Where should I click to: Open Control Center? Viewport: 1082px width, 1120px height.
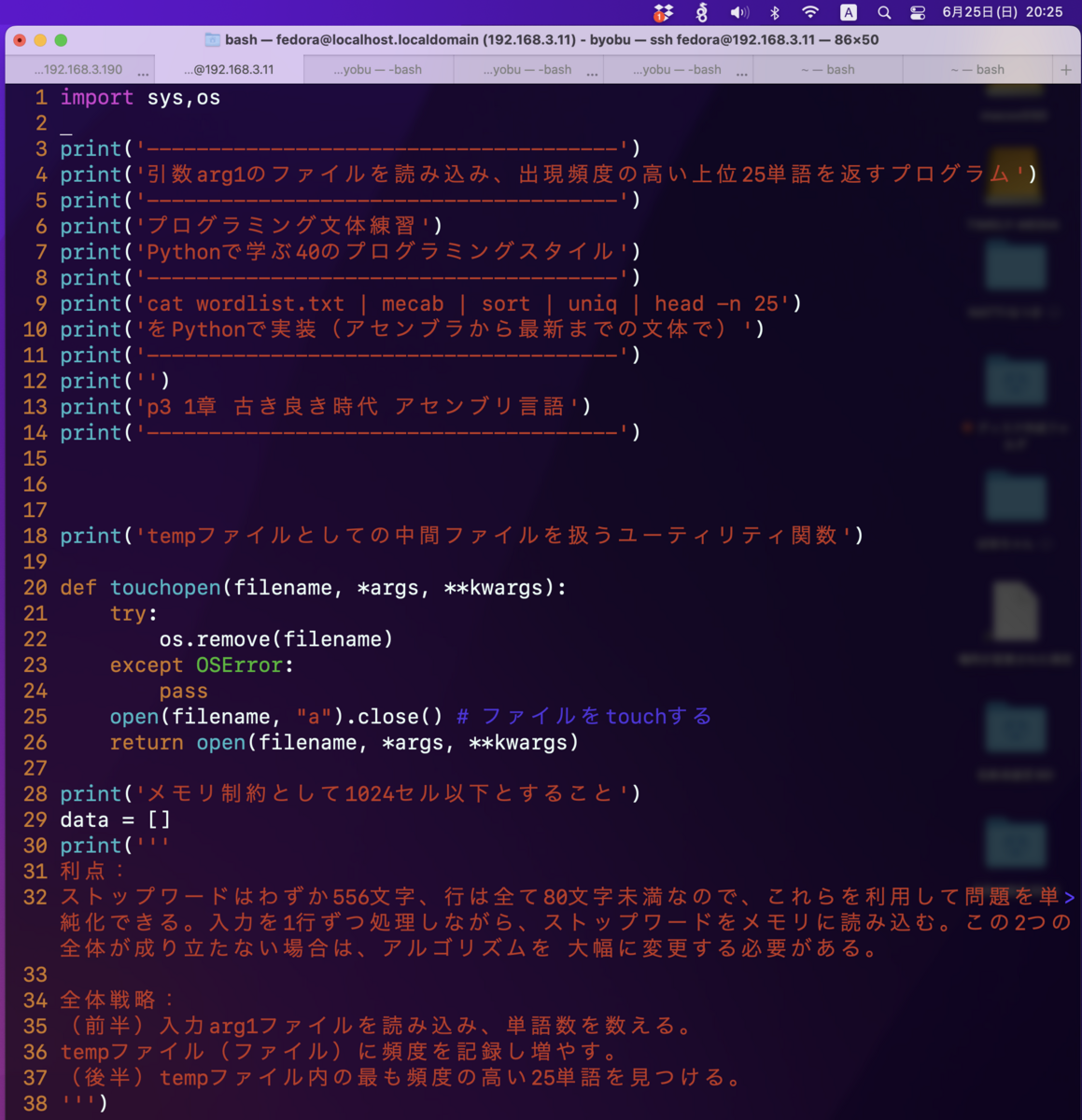(917, 12)
